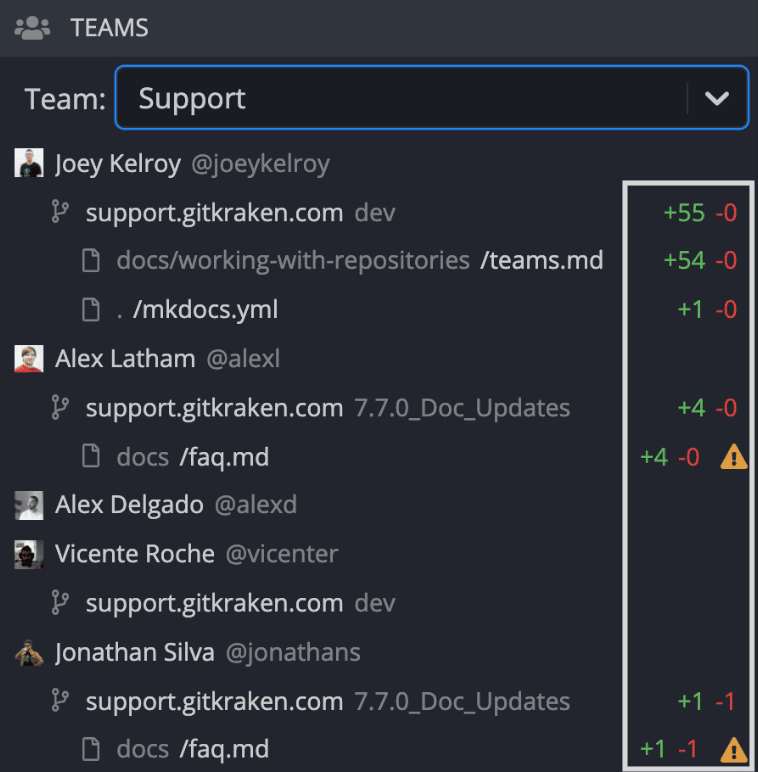Click warning icon on Alex Latham's faq.md
This screenshot has height=772, width=758.
pos(734,457)
